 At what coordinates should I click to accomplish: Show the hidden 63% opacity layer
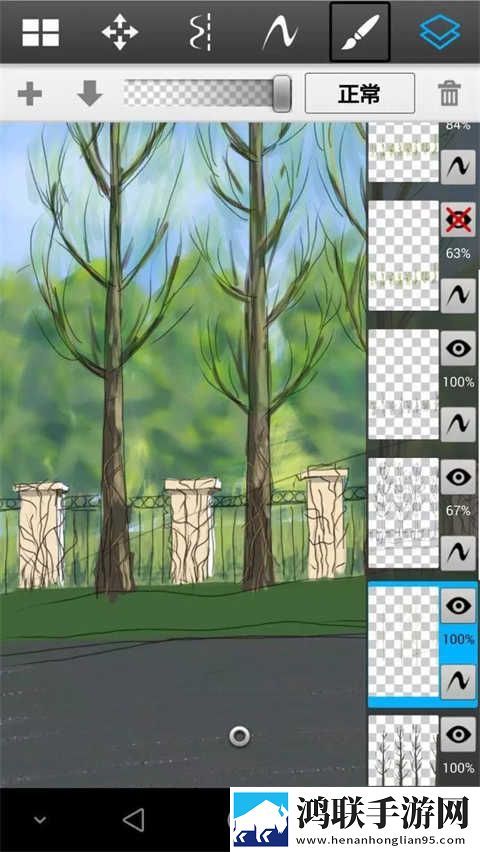(x=458, y=220)
